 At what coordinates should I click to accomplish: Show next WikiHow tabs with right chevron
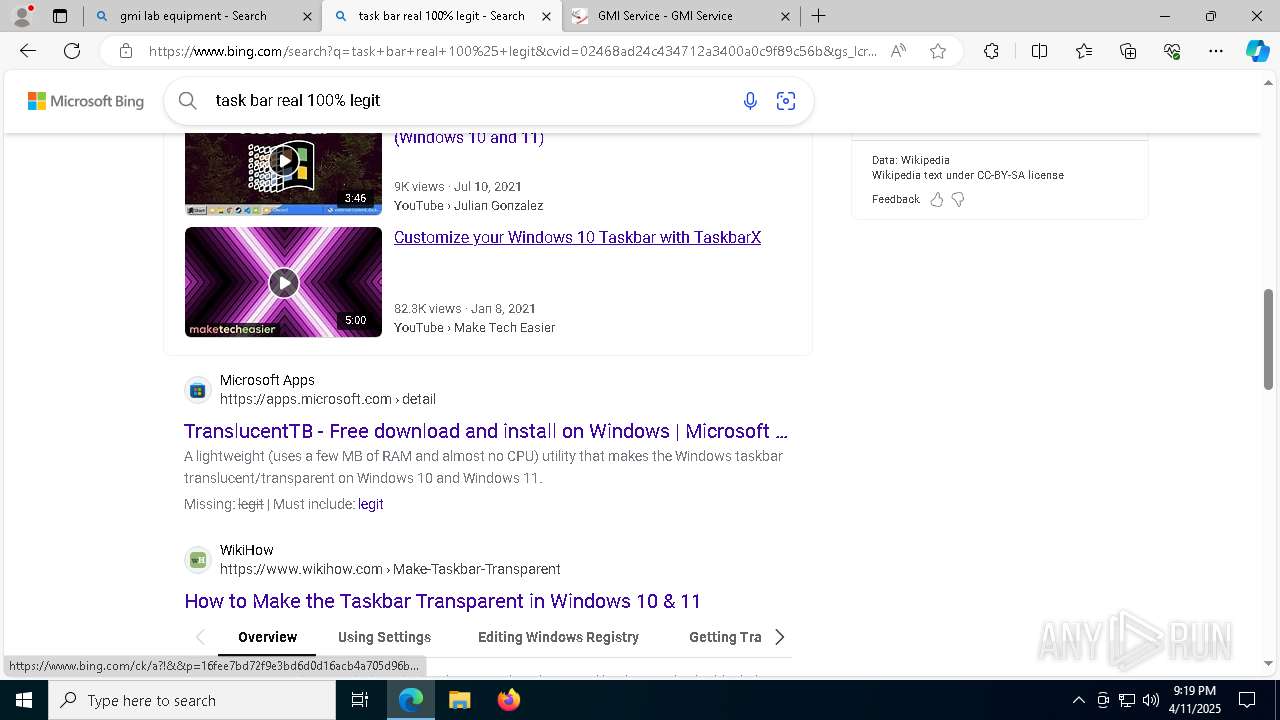coord(780,637)
